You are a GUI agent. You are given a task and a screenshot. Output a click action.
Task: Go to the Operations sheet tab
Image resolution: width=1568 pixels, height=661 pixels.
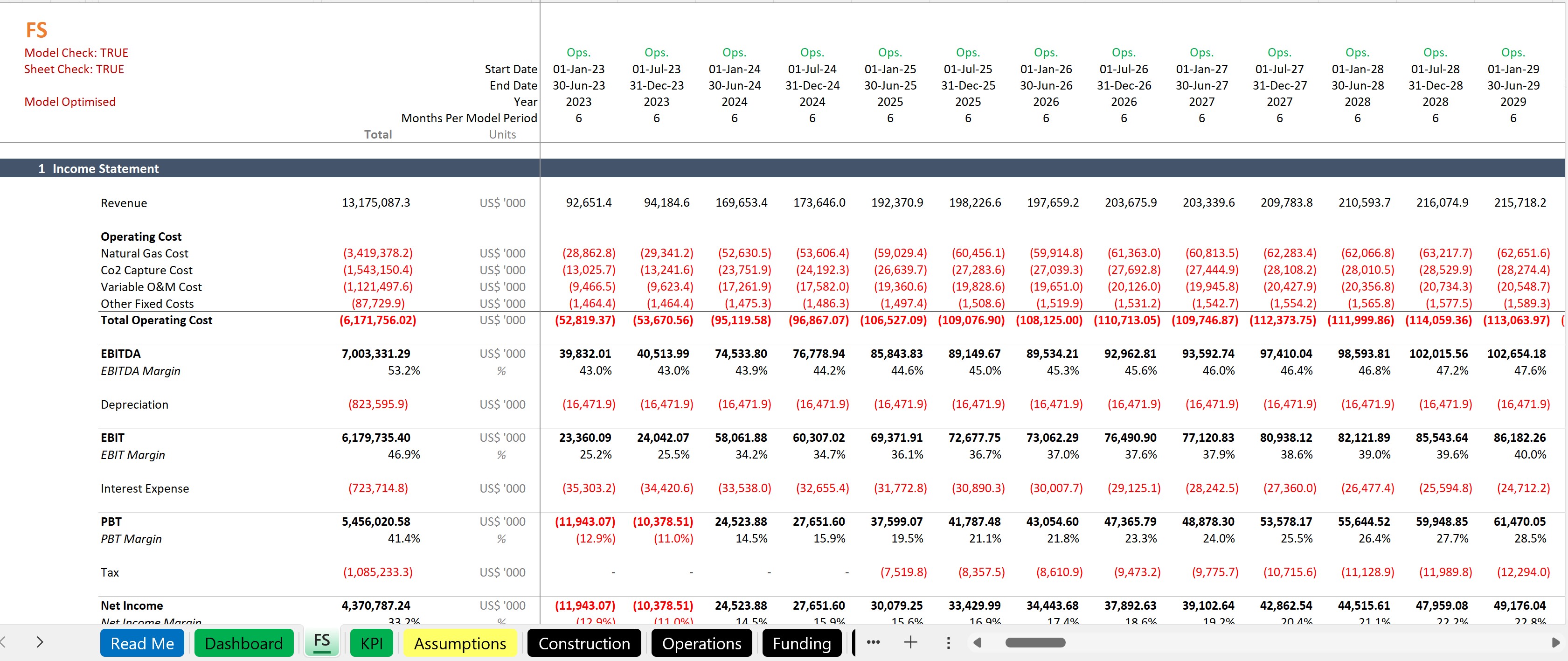click(x=701, y=643)
